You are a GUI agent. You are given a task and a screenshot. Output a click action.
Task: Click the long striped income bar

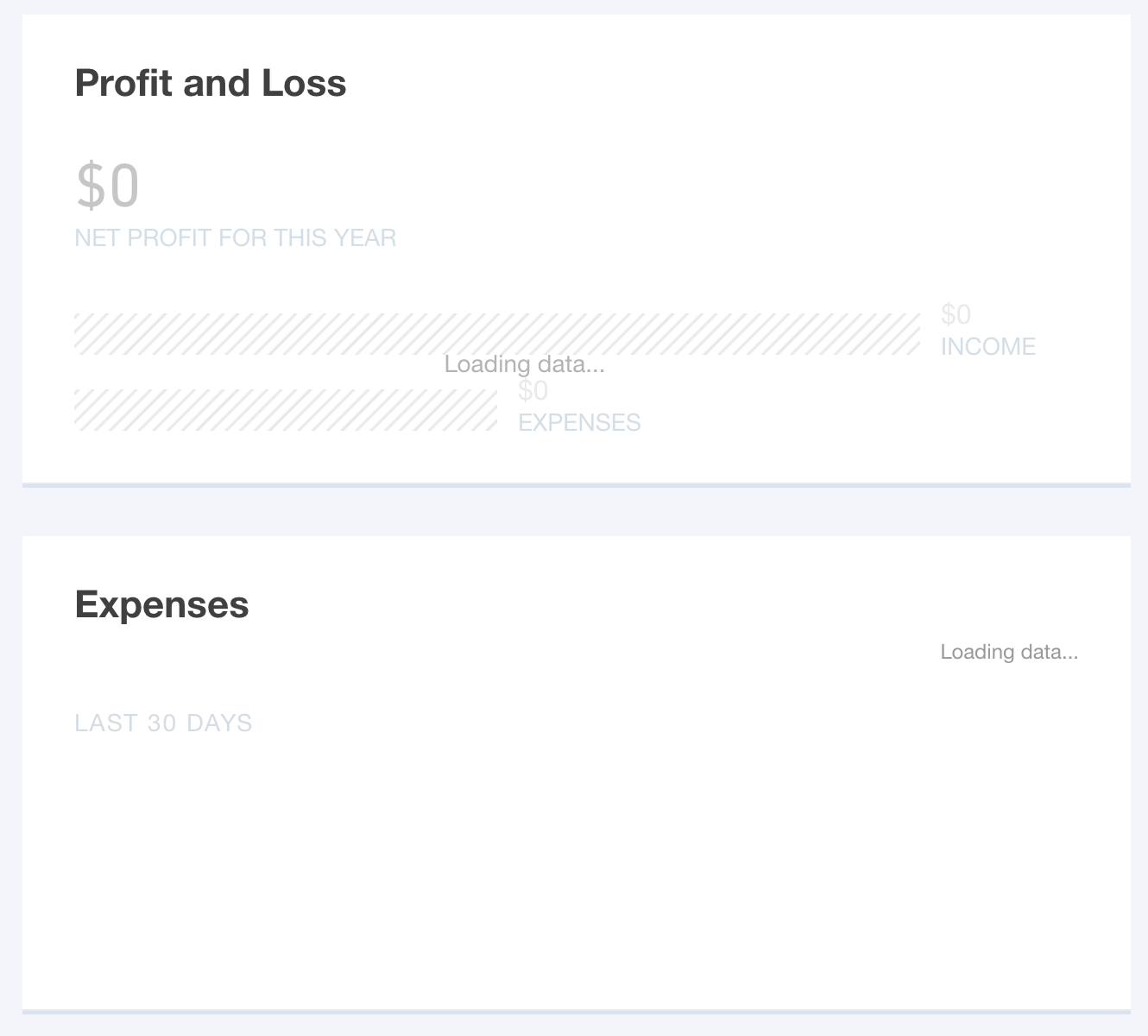point(497,334)
